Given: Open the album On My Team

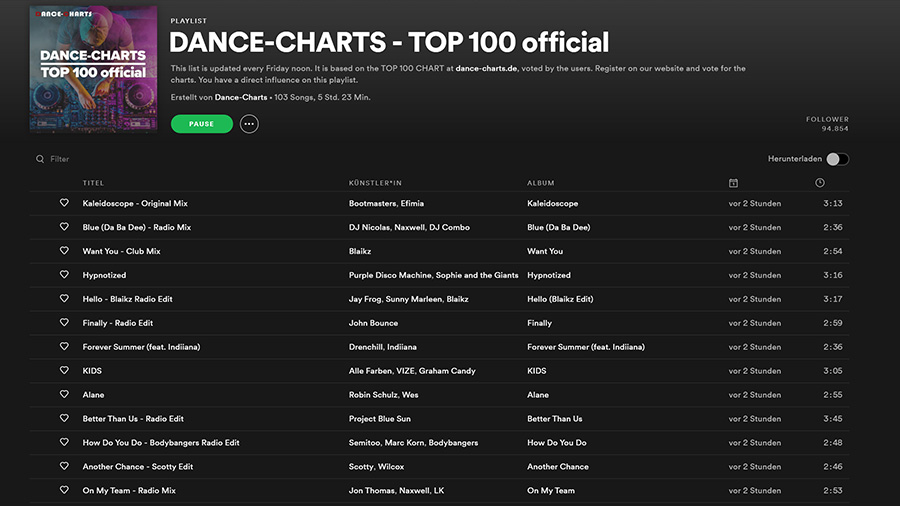Looking at the screenshot, I should tap(551, 491).
